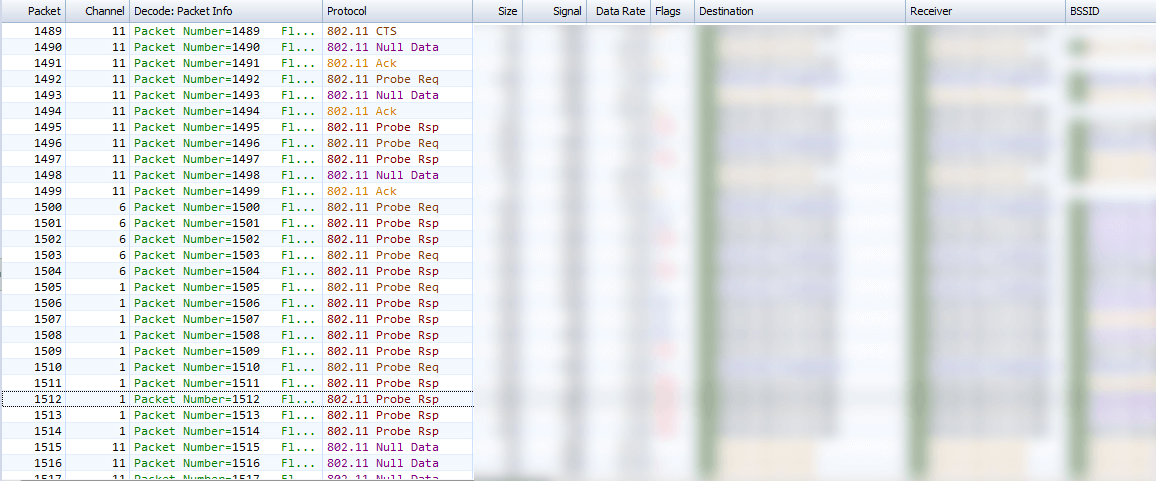Click channel value of packet 1490
The height and width of the screenshot is (481, 1156).
tap(117, 47)
